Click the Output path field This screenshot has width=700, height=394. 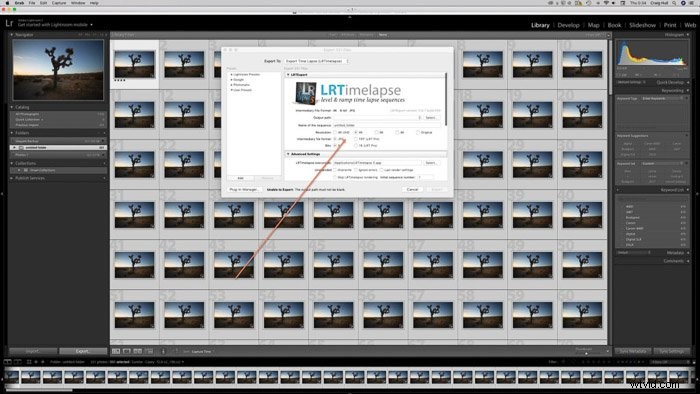click(x=376, y=118)
